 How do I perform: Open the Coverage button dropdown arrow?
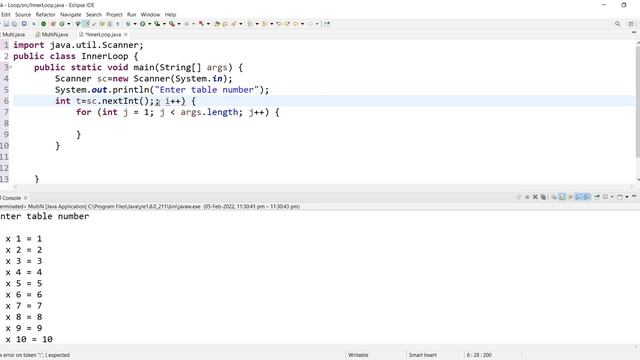coord(164,24)
